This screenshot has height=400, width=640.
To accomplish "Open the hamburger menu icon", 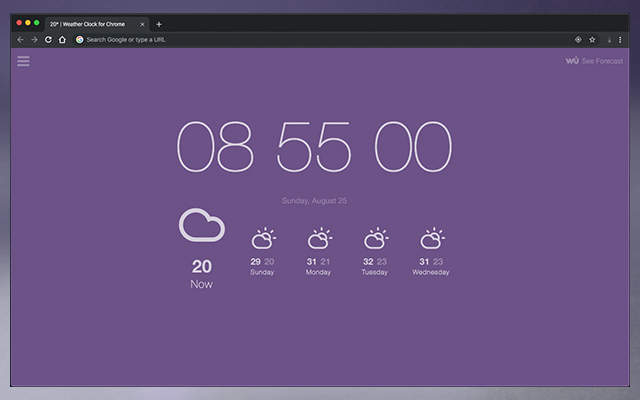I will 23,61.
